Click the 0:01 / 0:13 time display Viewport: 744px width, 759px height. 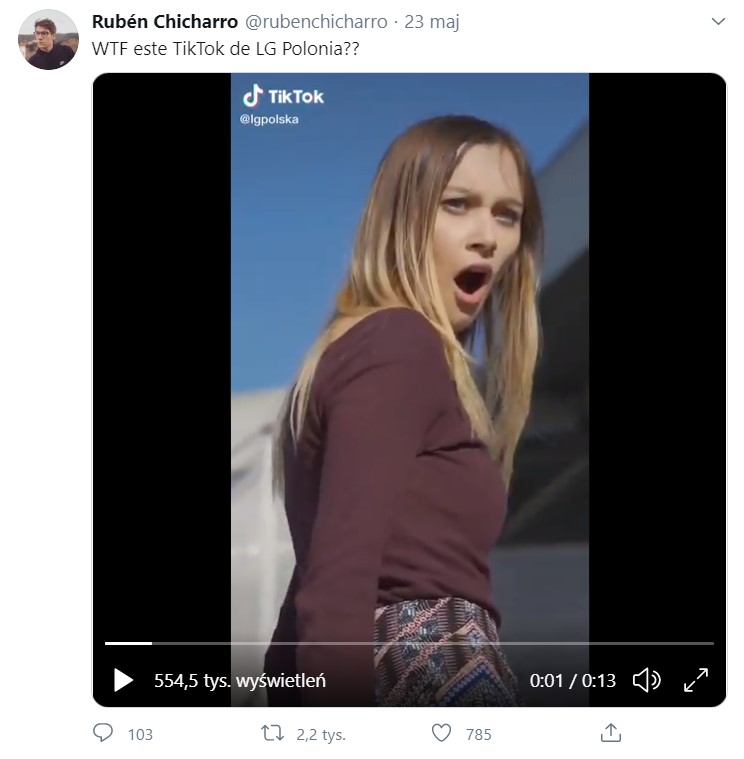click(x=573, y=681)
